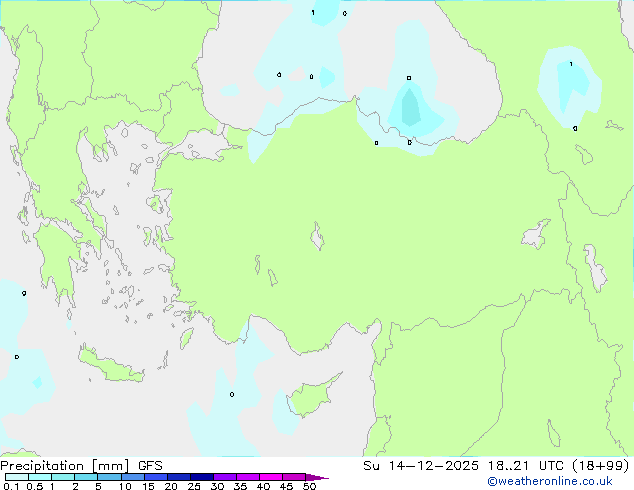This screenshot has width=634, height=490.
Task: Click the '25' scale label
Action: click(194, 486)
